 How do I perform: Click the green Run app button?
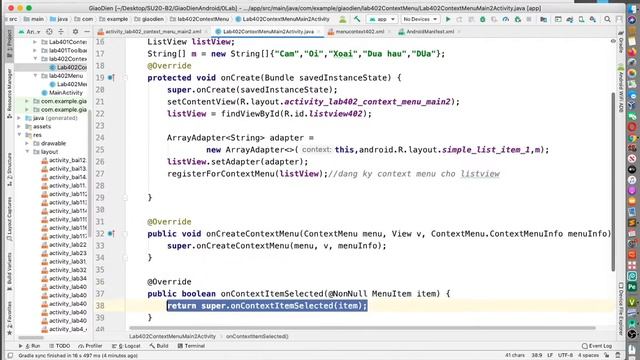tap(448, 19)
